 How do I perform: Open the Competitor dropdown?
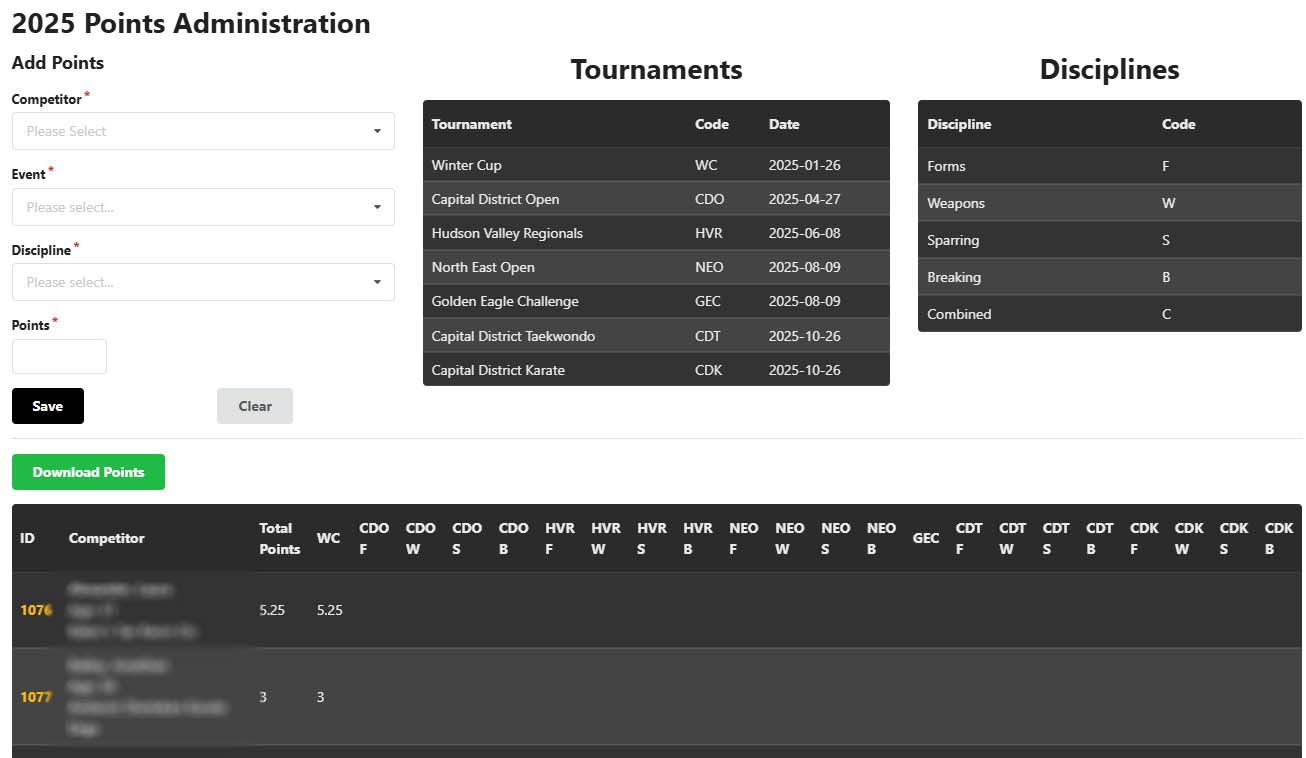(203, 131)
